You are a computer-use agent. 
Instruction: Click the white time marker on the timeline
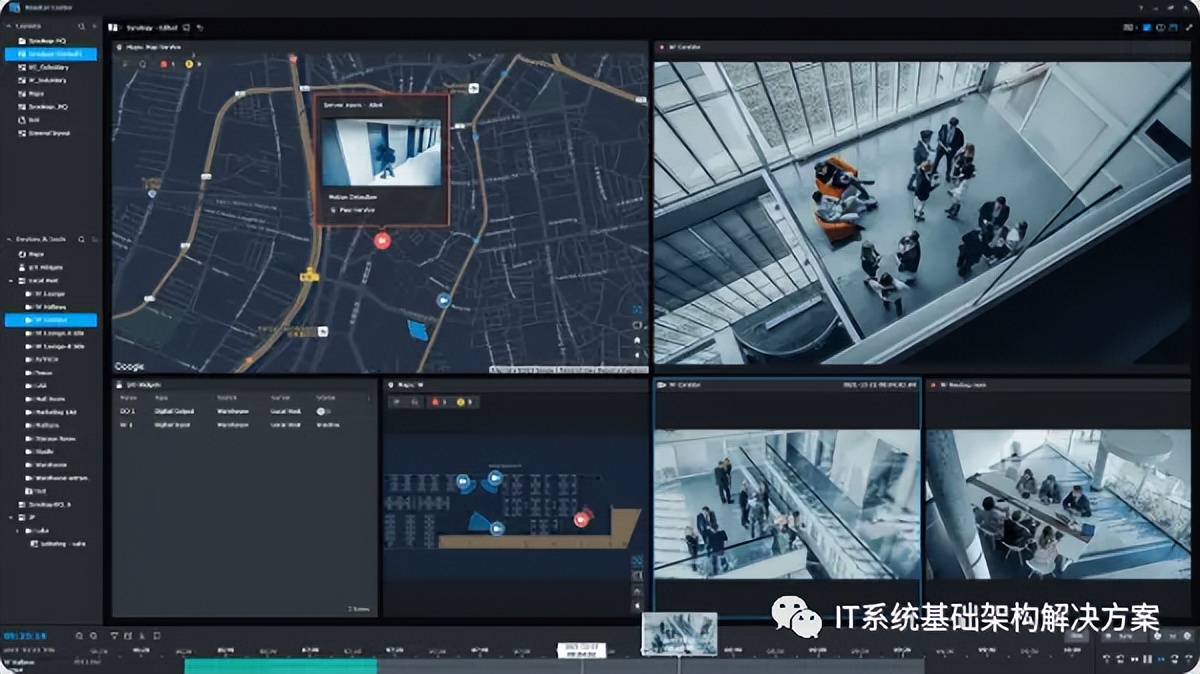583,650
